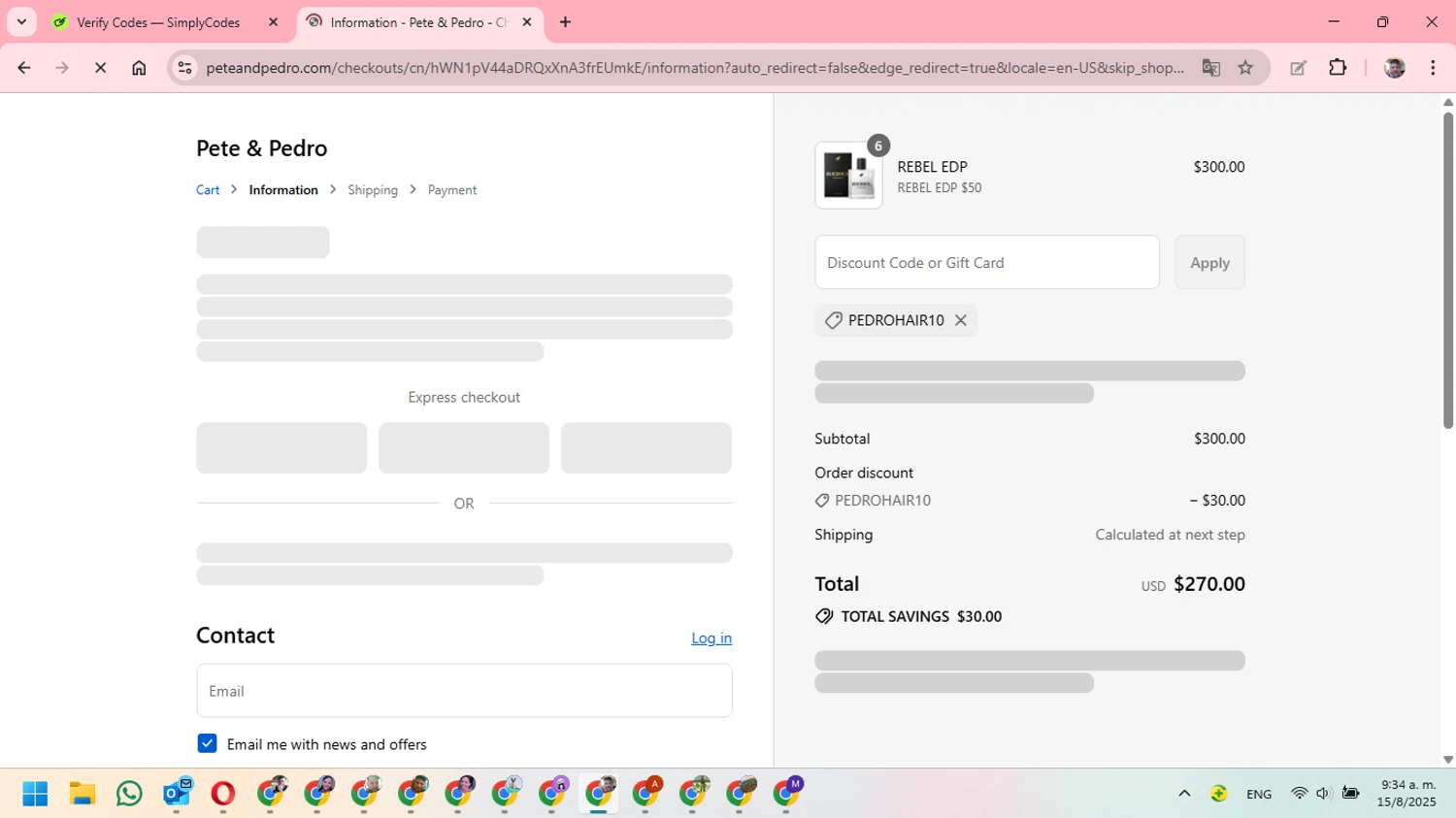Click the green tray app icon
Viewport: 1456px width, 818px height.
coord(1219,794)
